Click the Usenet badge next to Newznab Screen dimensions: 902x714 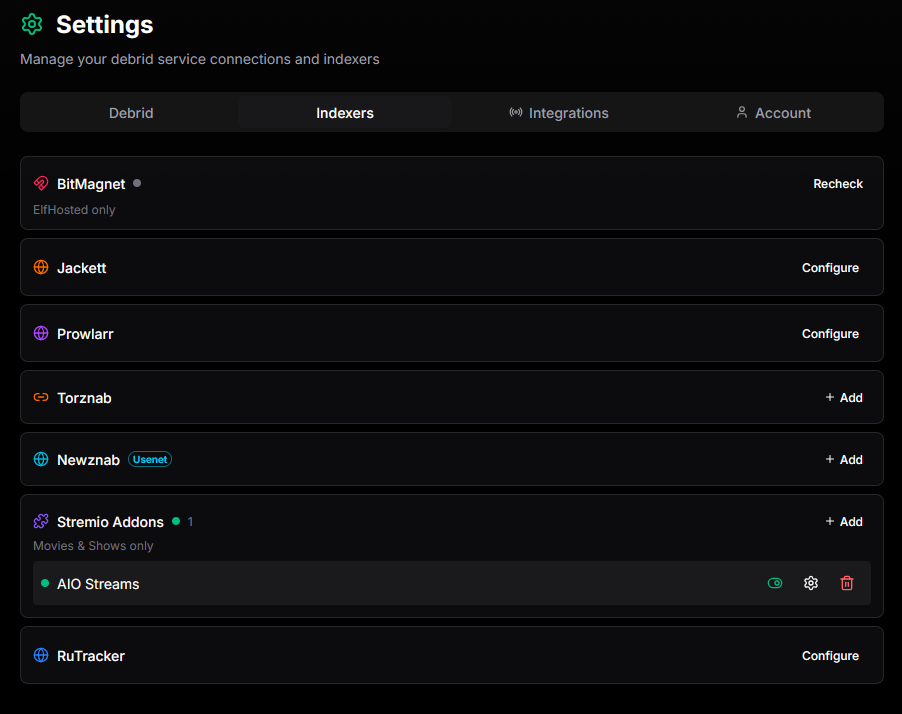tap(150, 460)
